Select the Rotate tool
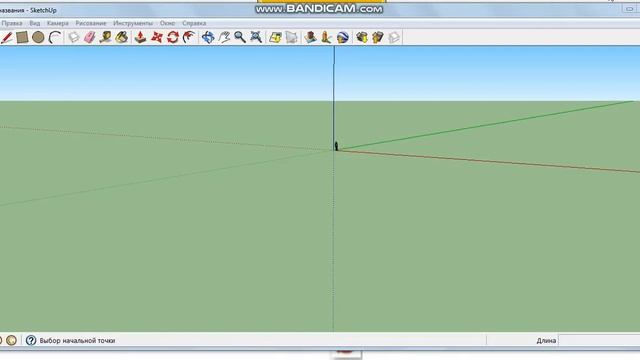The height and width of the screenshot is (360, 640). tap(173, 38)
